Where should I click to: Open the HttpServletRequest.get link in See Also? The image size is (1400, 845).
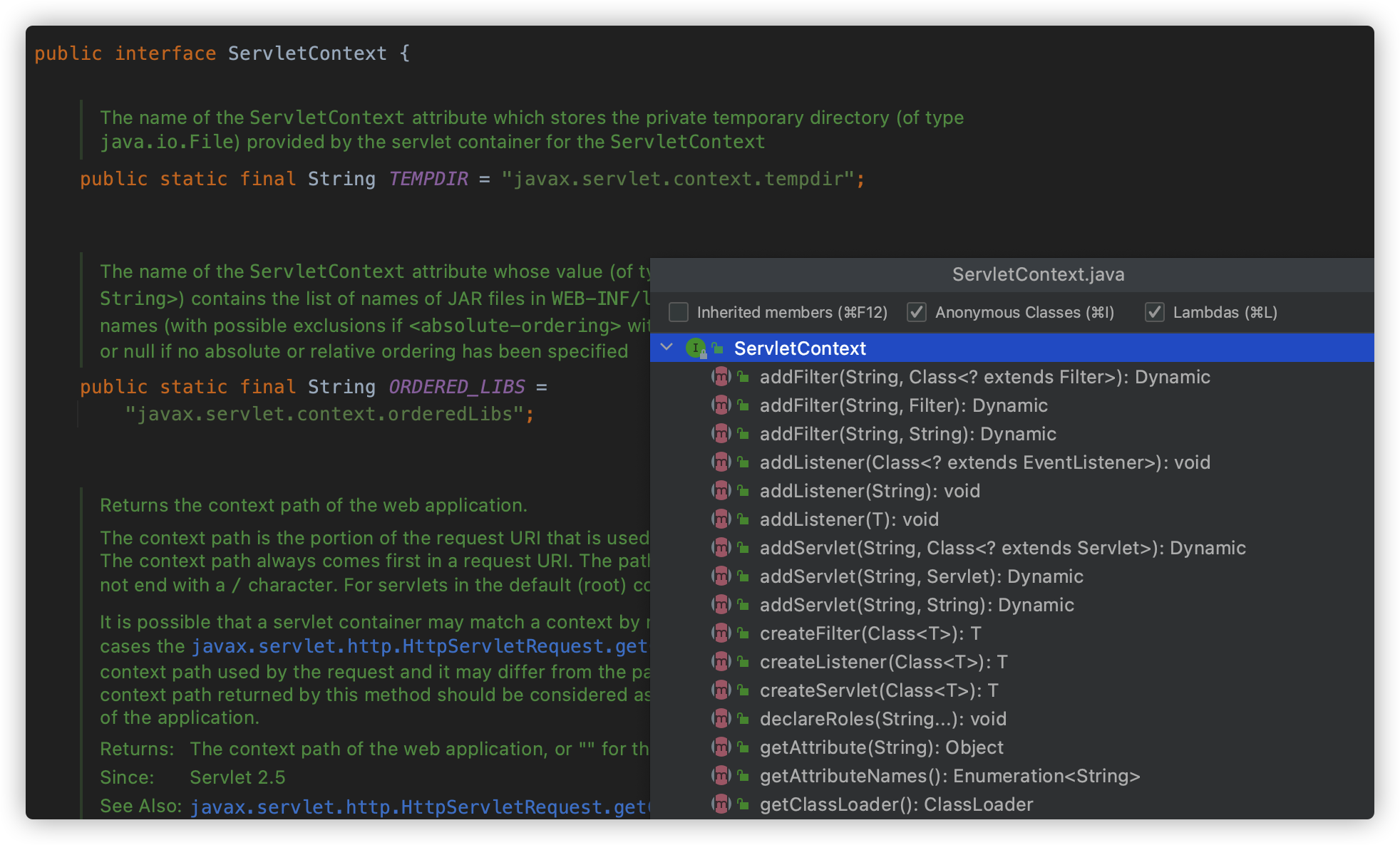click(x=419, y=807)
